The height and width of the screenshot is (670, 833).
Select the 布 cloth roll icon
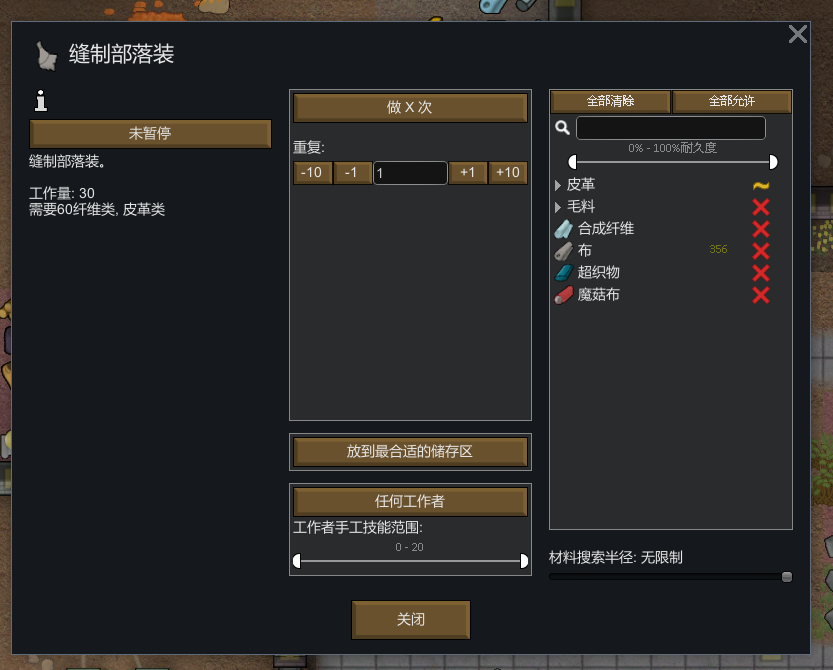point(564,251)
